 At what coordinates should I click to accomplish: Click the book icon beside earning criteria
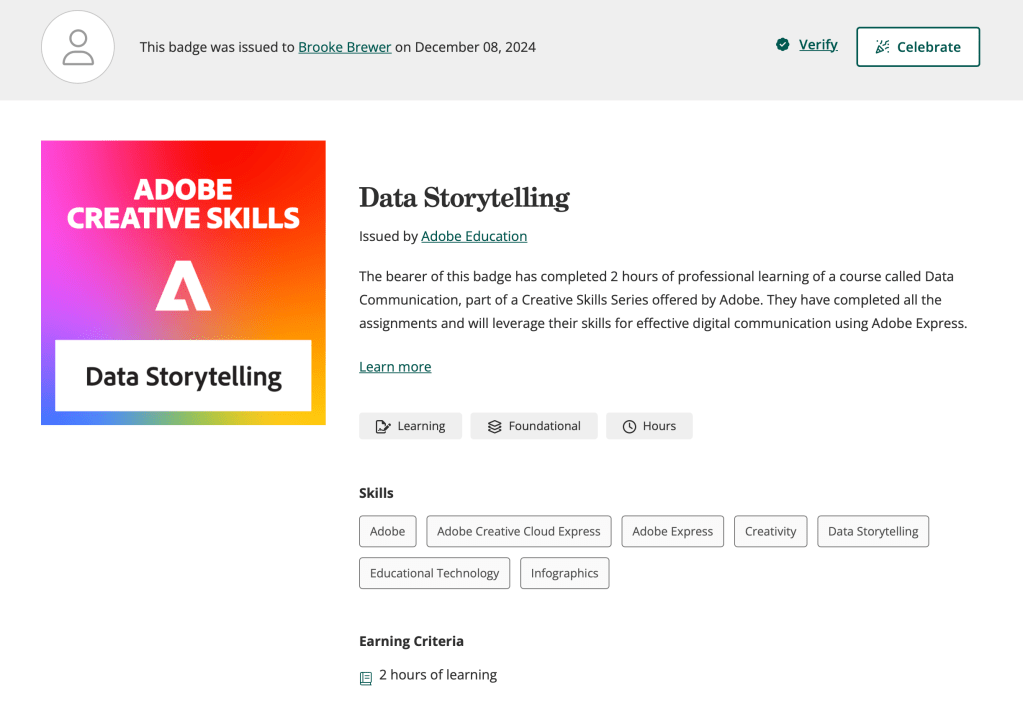tap(366, 678)
